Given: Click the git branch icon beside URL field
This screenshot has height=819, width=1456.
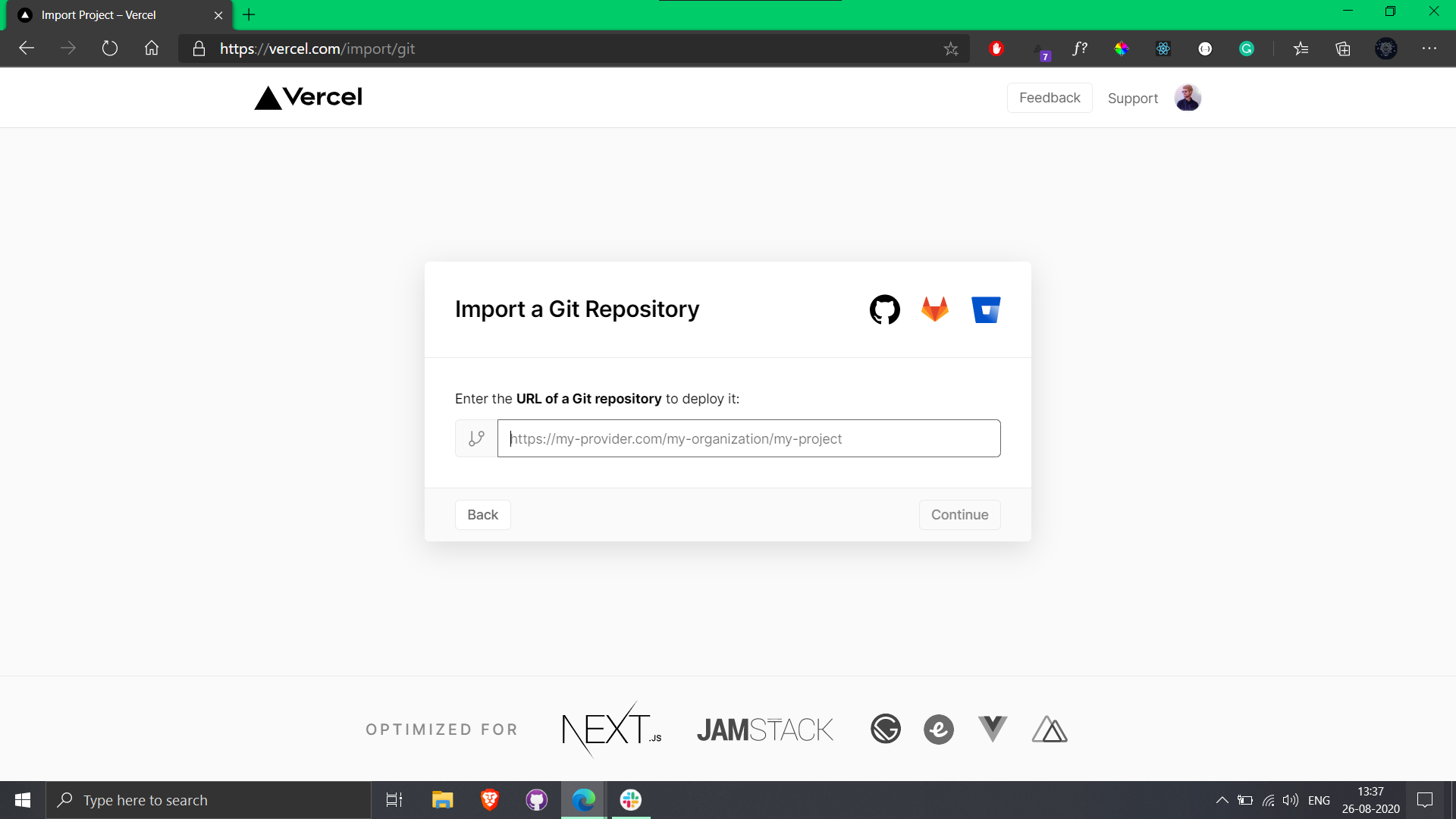Looking at the screenshot, I should [476, 438].
